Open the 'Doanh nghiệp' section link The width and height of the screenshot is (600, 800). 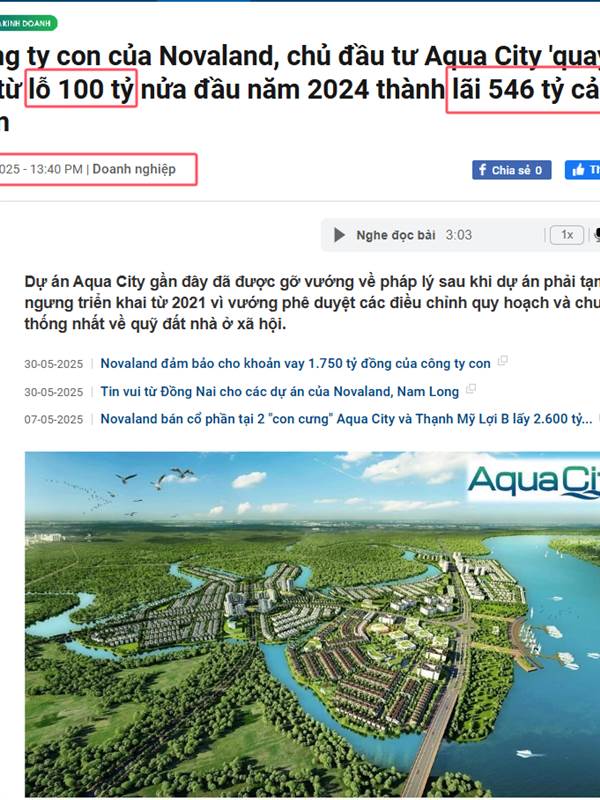134,169
